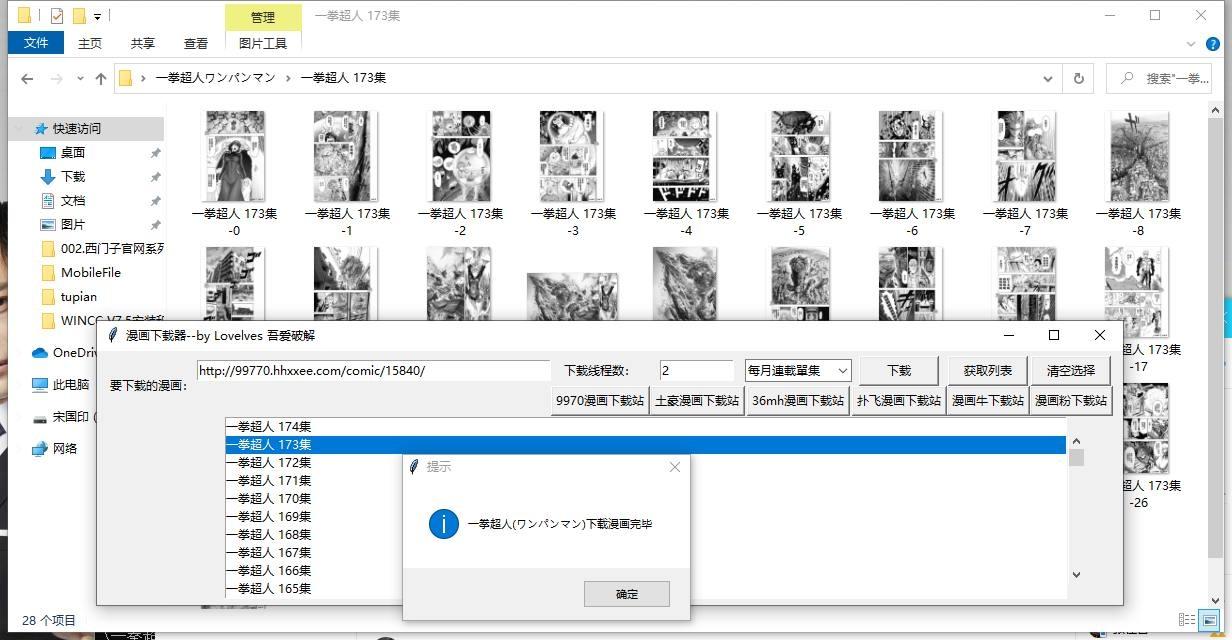Select thumbnail 一拳超人 173集-2
The width and height of the screenshot is (1232, 640).
tap(460, 172)
